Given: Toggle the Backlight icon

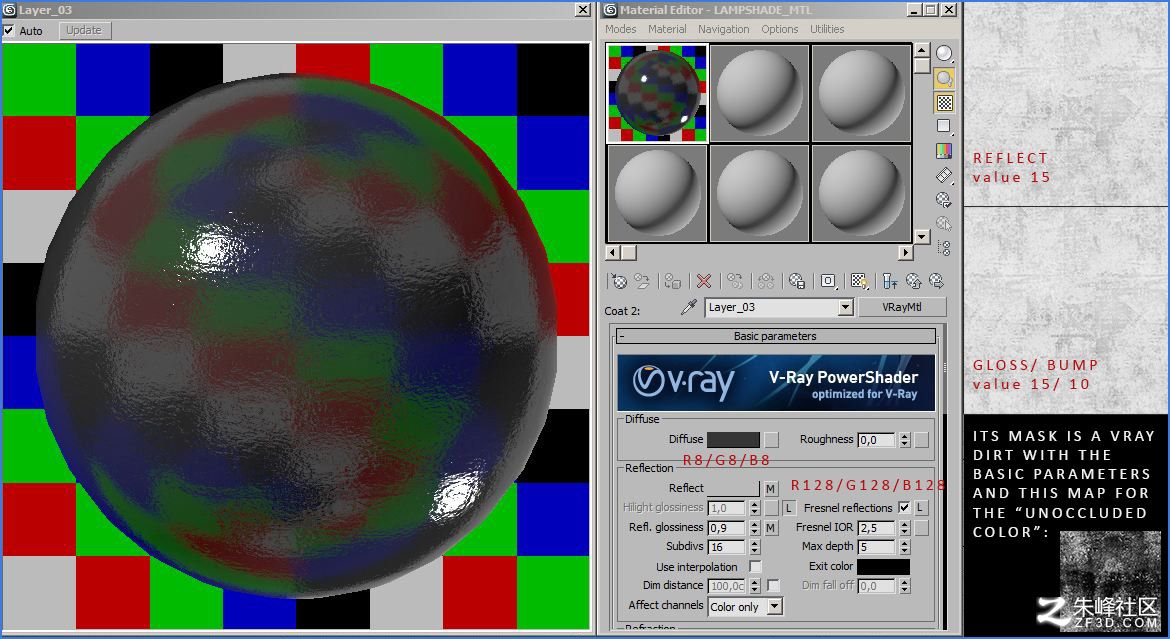Looking at the screenshot, I should (944, 78).
